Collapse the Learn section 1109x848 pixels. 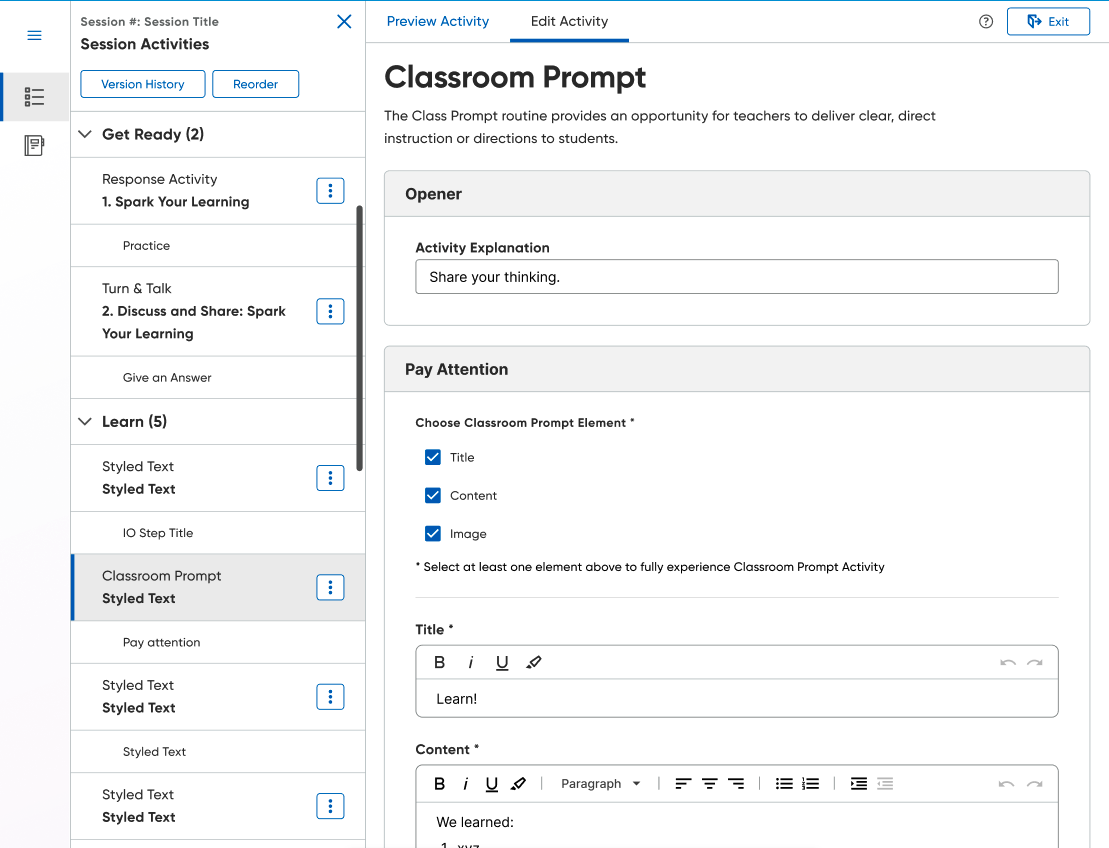point(85,422)
